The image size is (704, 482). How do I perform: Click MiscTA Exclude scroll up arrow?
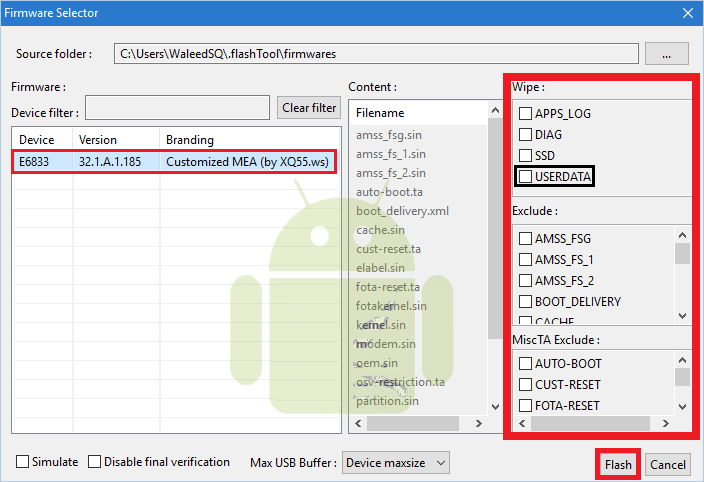pos(682,360)
